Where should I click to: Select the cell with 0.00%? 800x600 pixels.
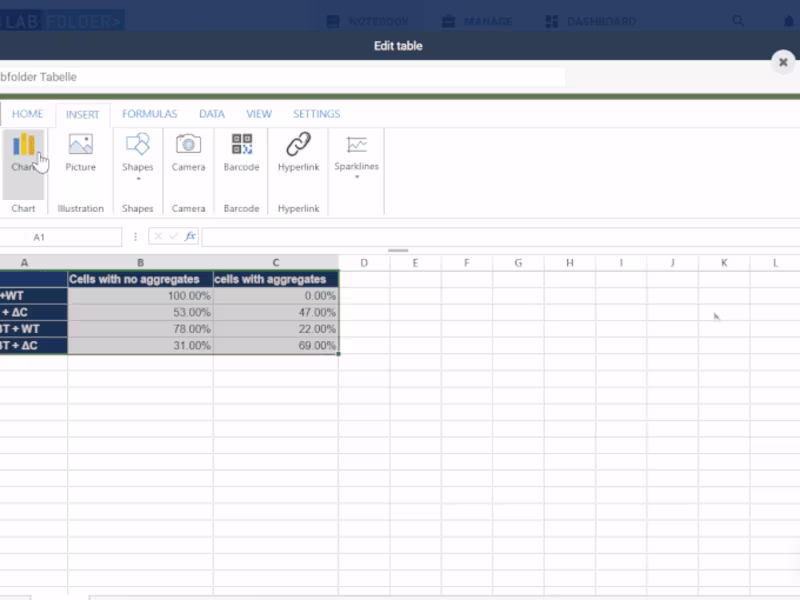coord(276,296)
